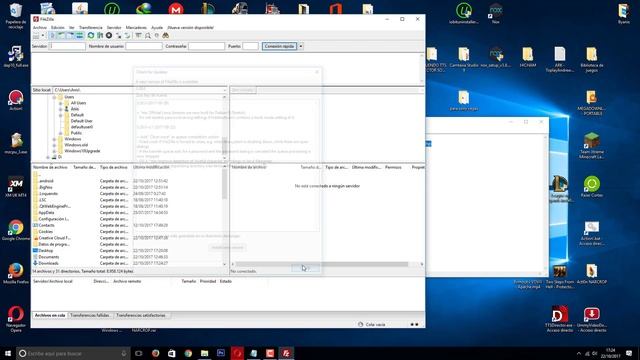The width and height of the screenshot is (640, 360).
Task: Open the Marcadores menu
Action: point(136,27)
